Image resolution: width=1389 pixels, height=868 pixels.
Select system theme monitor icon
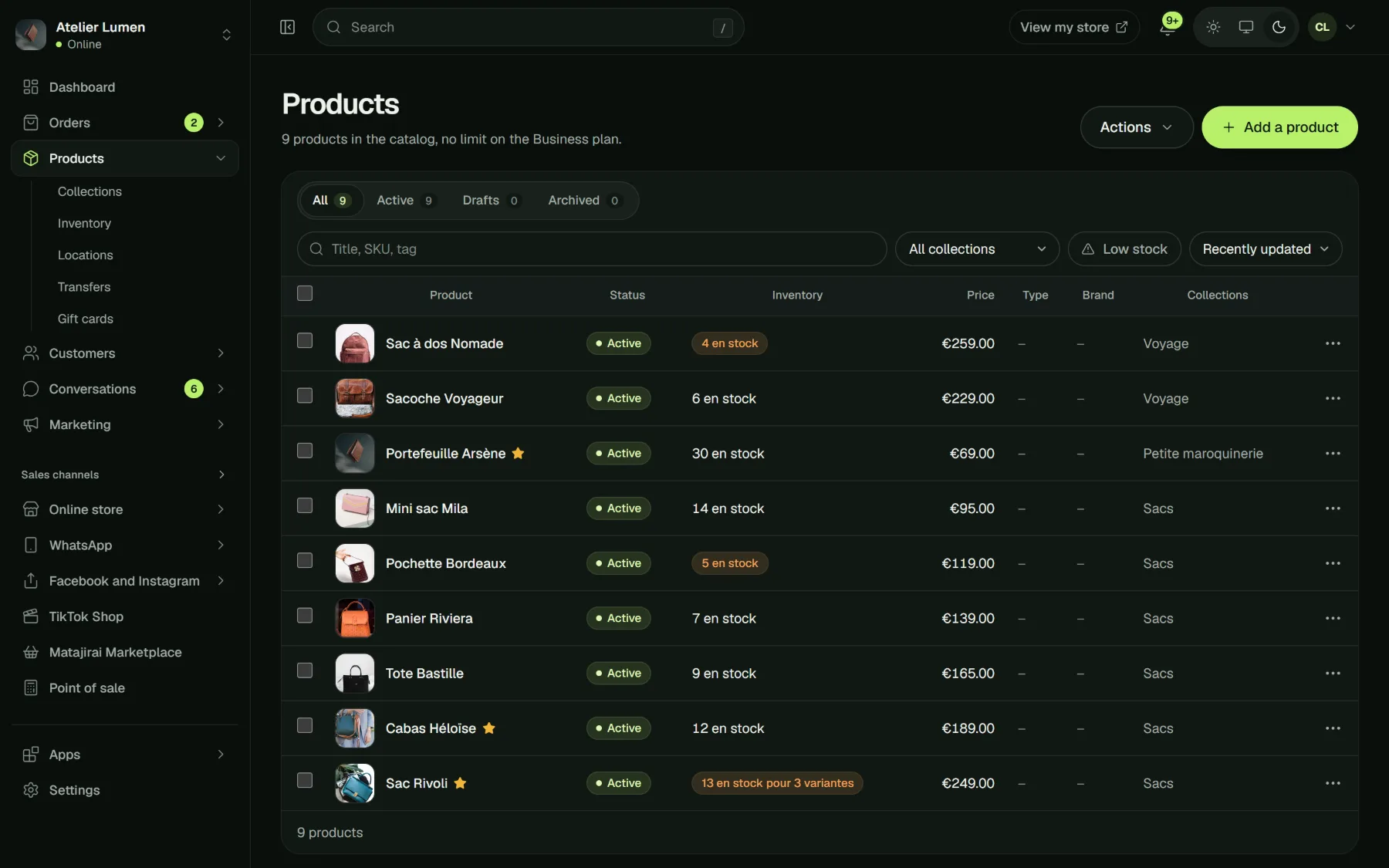click(1245, 27)
